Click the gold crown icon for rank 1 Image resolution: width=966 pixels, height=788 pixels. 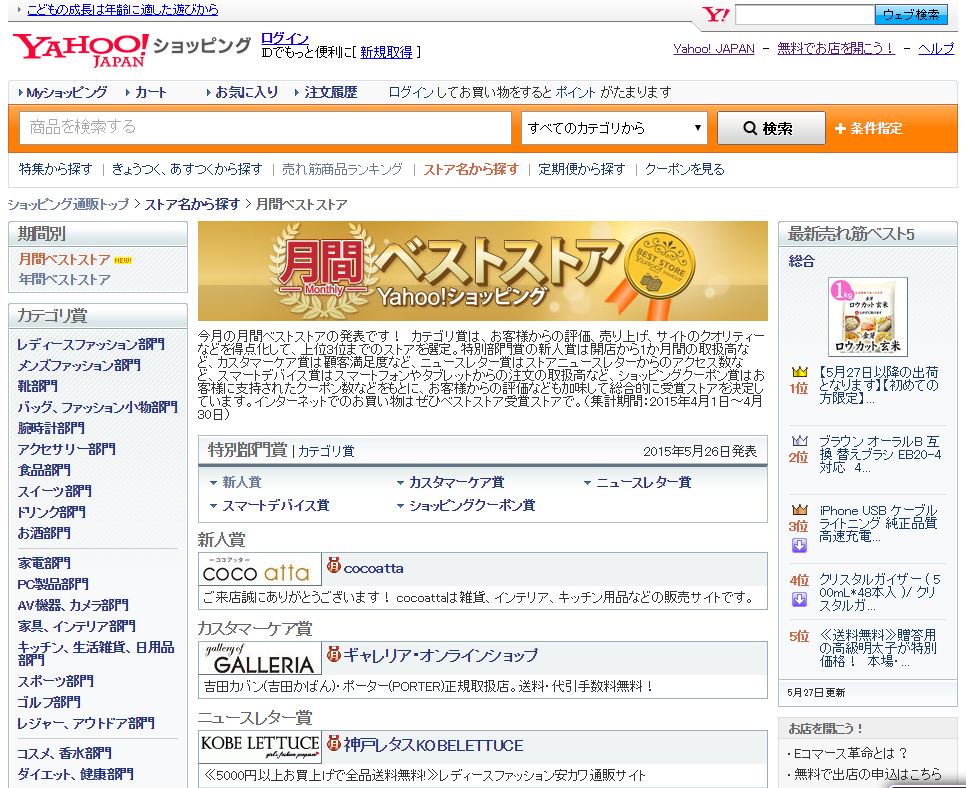pyautogui.click(x=799, y=372)
